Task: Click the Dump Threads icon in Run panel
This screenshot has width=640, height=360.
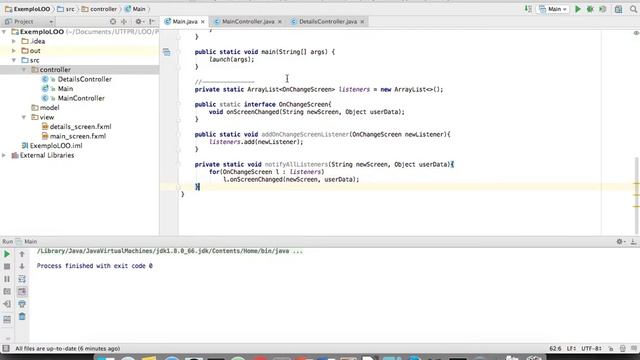Action: pos(7,292)
